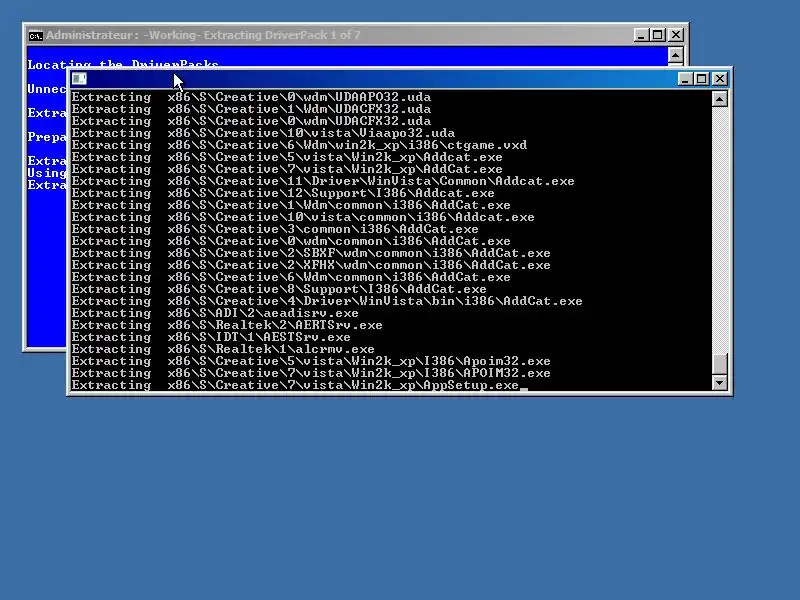The height and width of the screenshot is (600, 800).
Task: Click line 'Creative\3\common\i386\AddCat.exe'
Action: 276,229
